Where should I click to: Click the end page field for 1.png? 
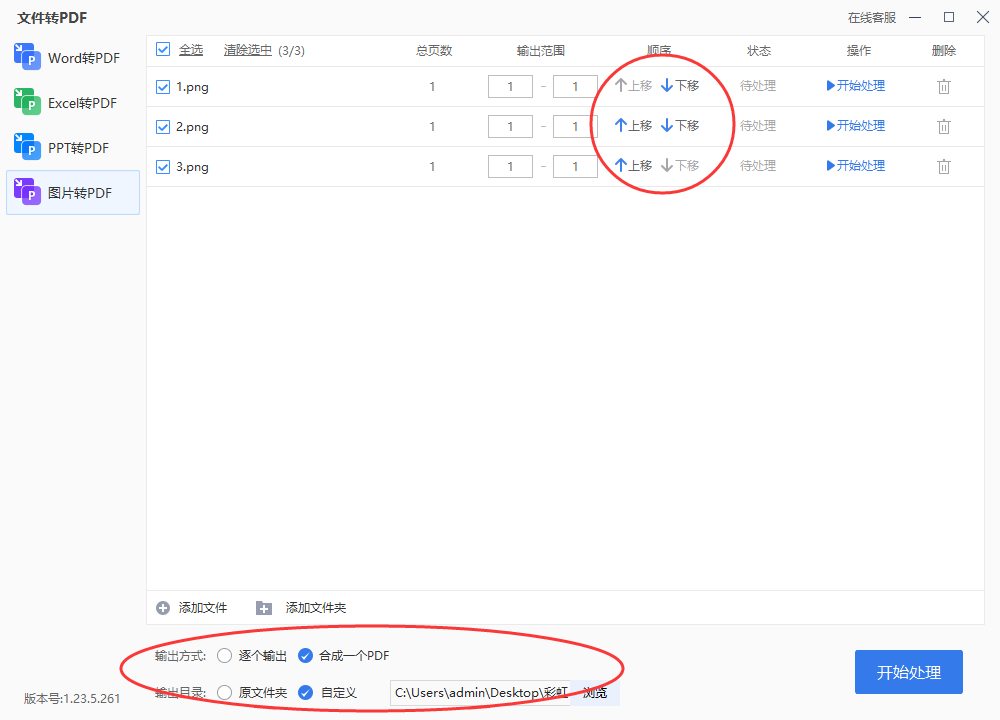click(x=575, y=86)
